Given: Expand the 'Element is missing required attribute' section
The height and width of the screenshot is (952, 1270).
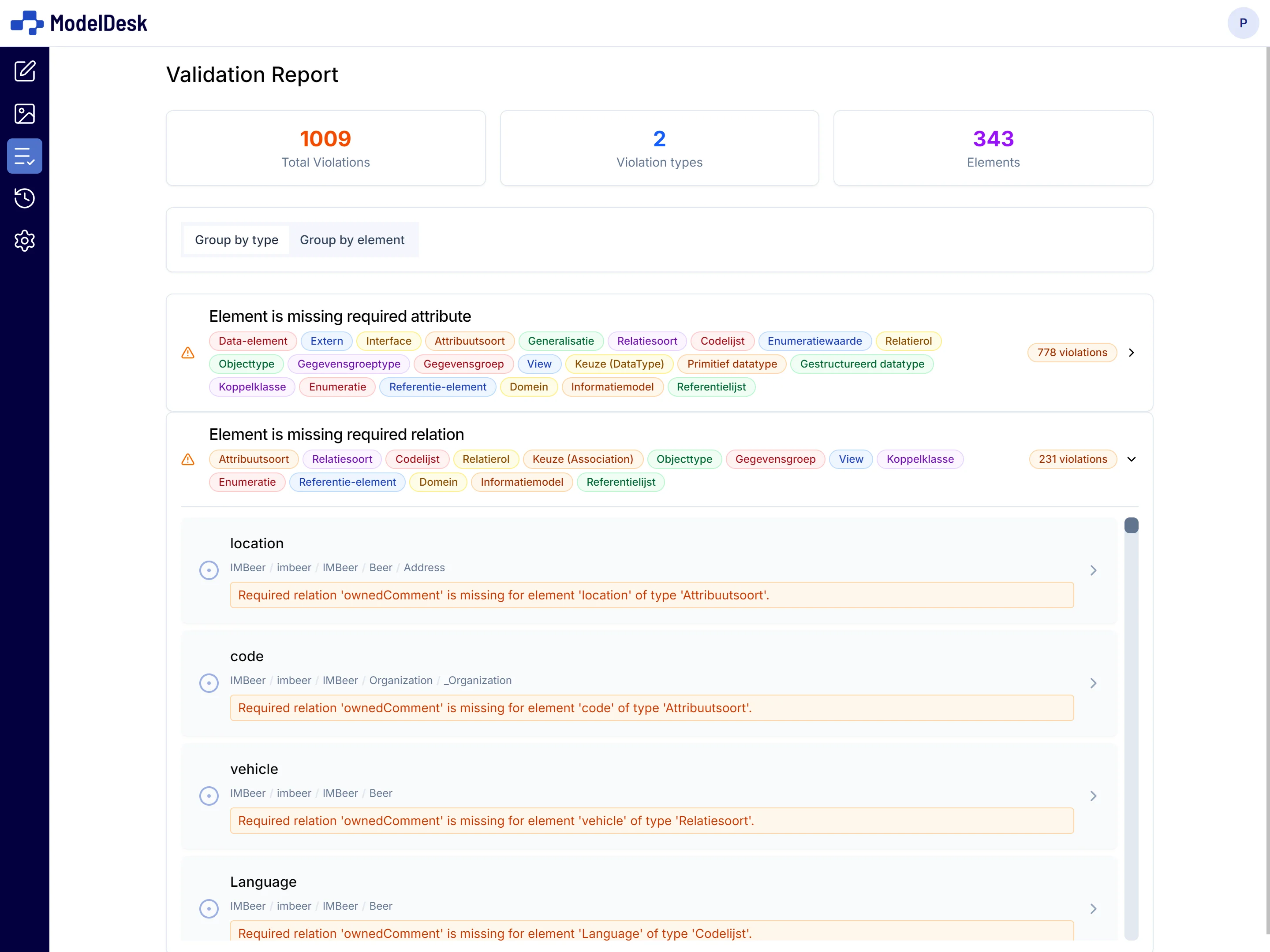Looking at the screenshot, I should click(1132, 352).
